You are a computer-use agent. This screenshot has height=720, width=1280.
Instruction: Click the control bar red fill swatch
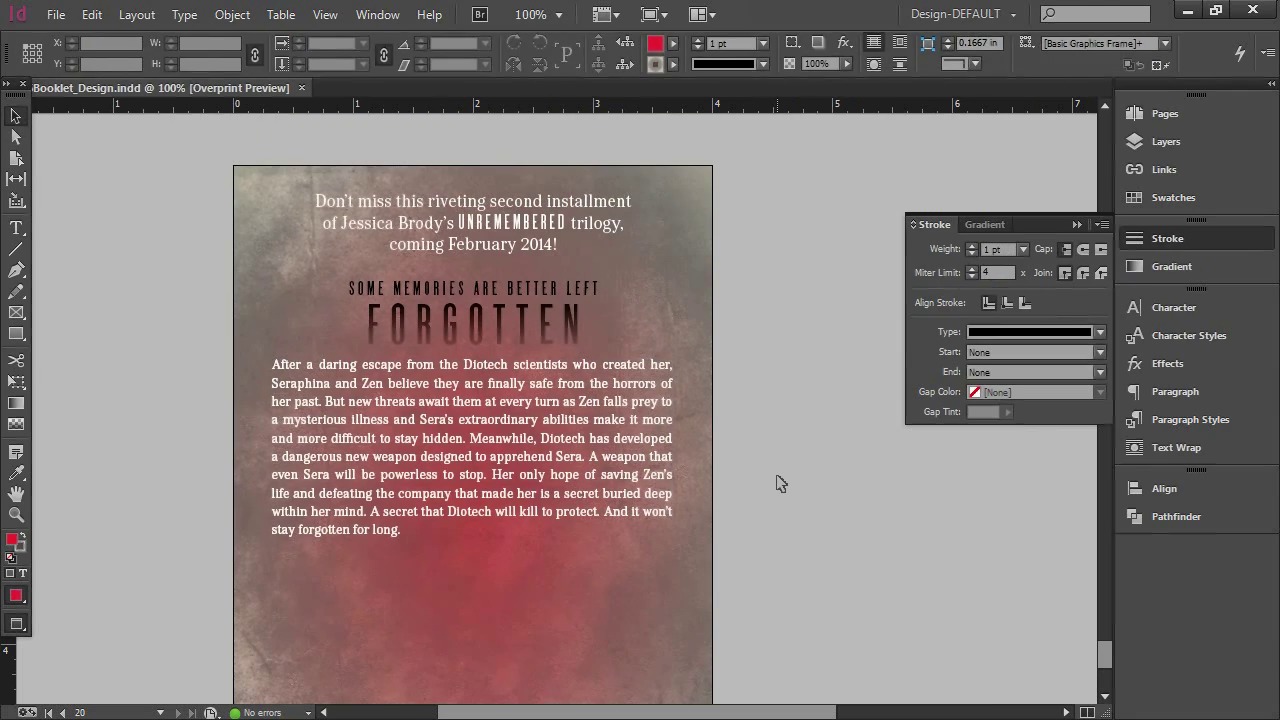[655, 44]
